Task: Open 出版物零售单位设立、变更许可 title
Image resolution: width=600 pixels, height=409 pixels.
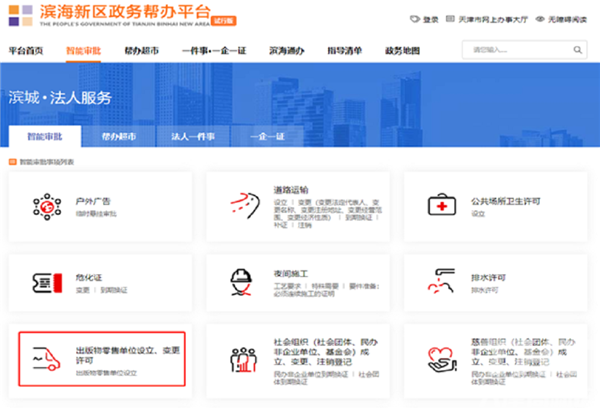Action: tap(127, 355)
